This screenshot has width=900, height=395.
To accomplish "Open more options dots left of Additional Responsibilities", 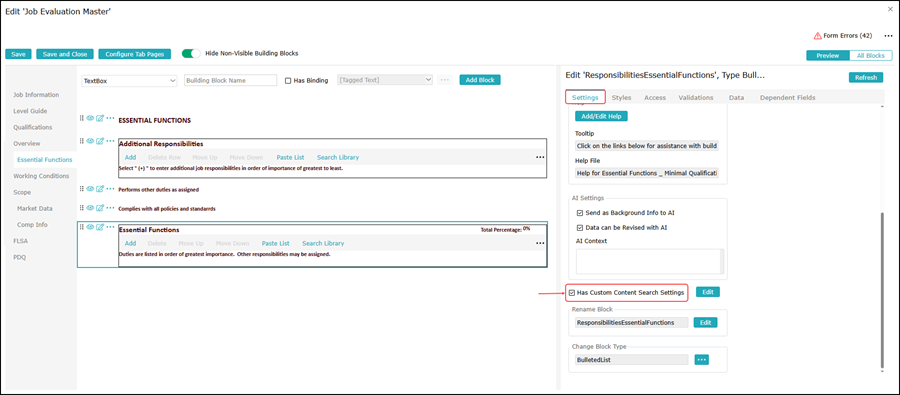I will click(110, 141).
